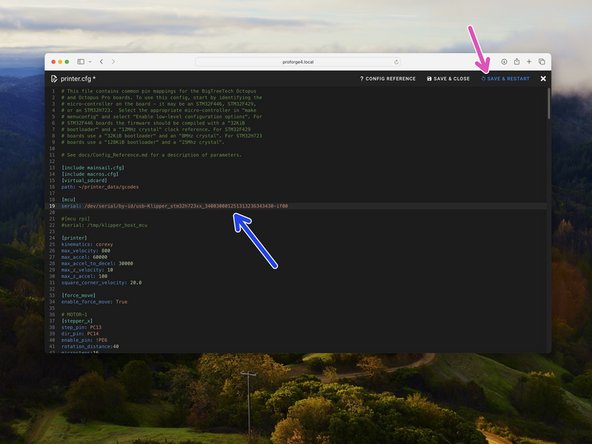592x444 pixels.
Task: Click the [force_move] section header
Action: click(79, 295)
